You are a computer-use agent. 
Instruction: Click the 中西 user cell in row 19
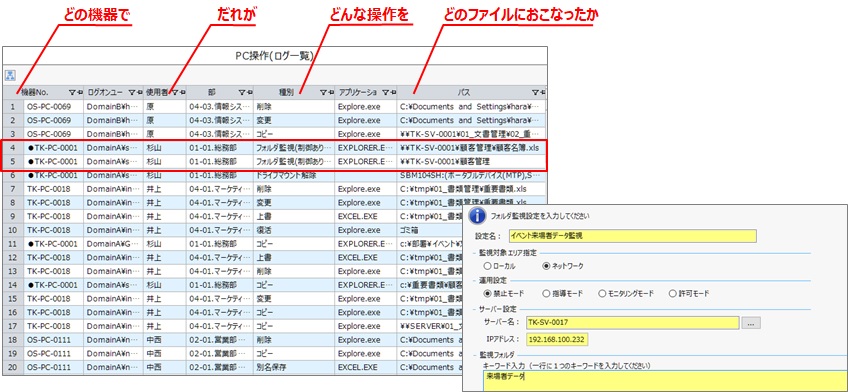point(164,354)
